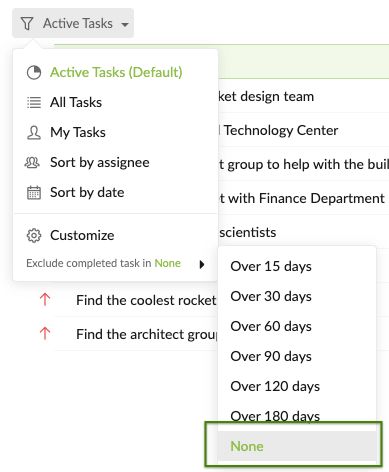
Task: Choose Sort by assignee option
Action: pos(100,162)
